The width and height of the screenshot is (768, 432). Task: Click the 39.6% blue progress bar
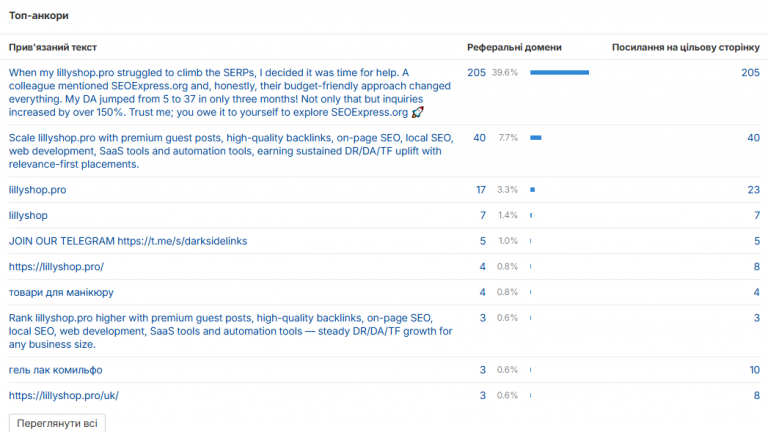(x=559, y=72)
